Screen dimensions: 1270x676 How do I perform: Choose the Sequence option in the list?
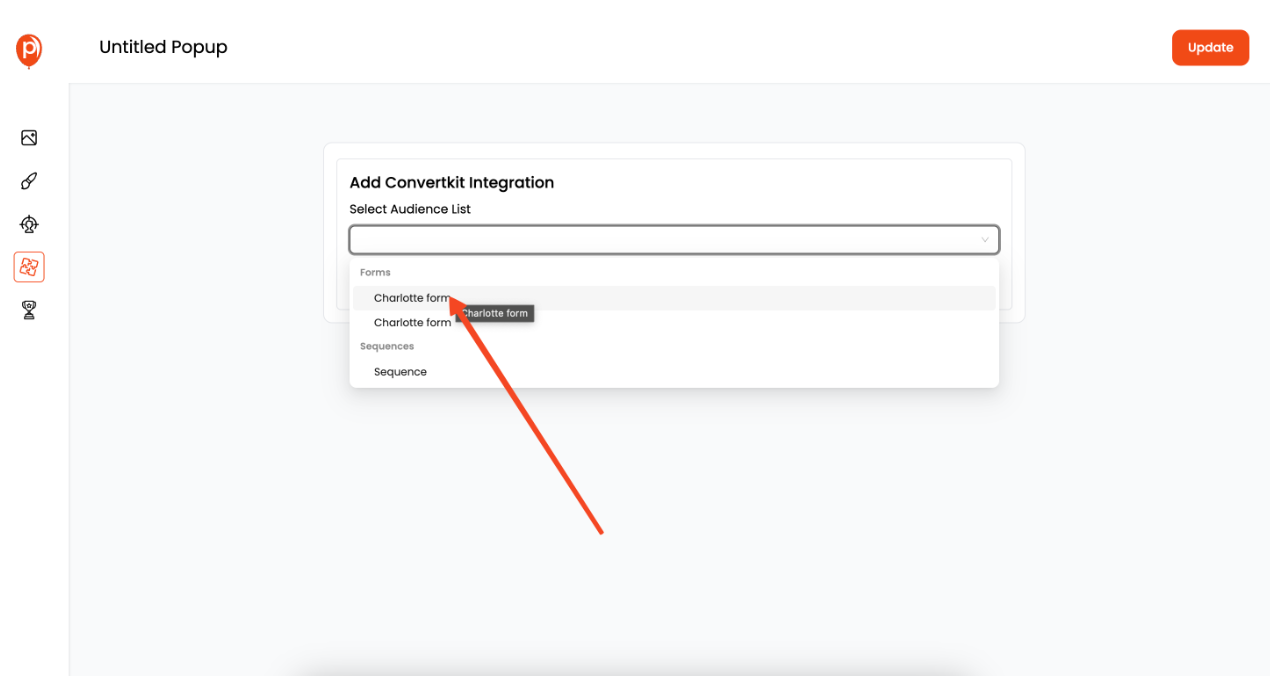click(x=674, y=372)
